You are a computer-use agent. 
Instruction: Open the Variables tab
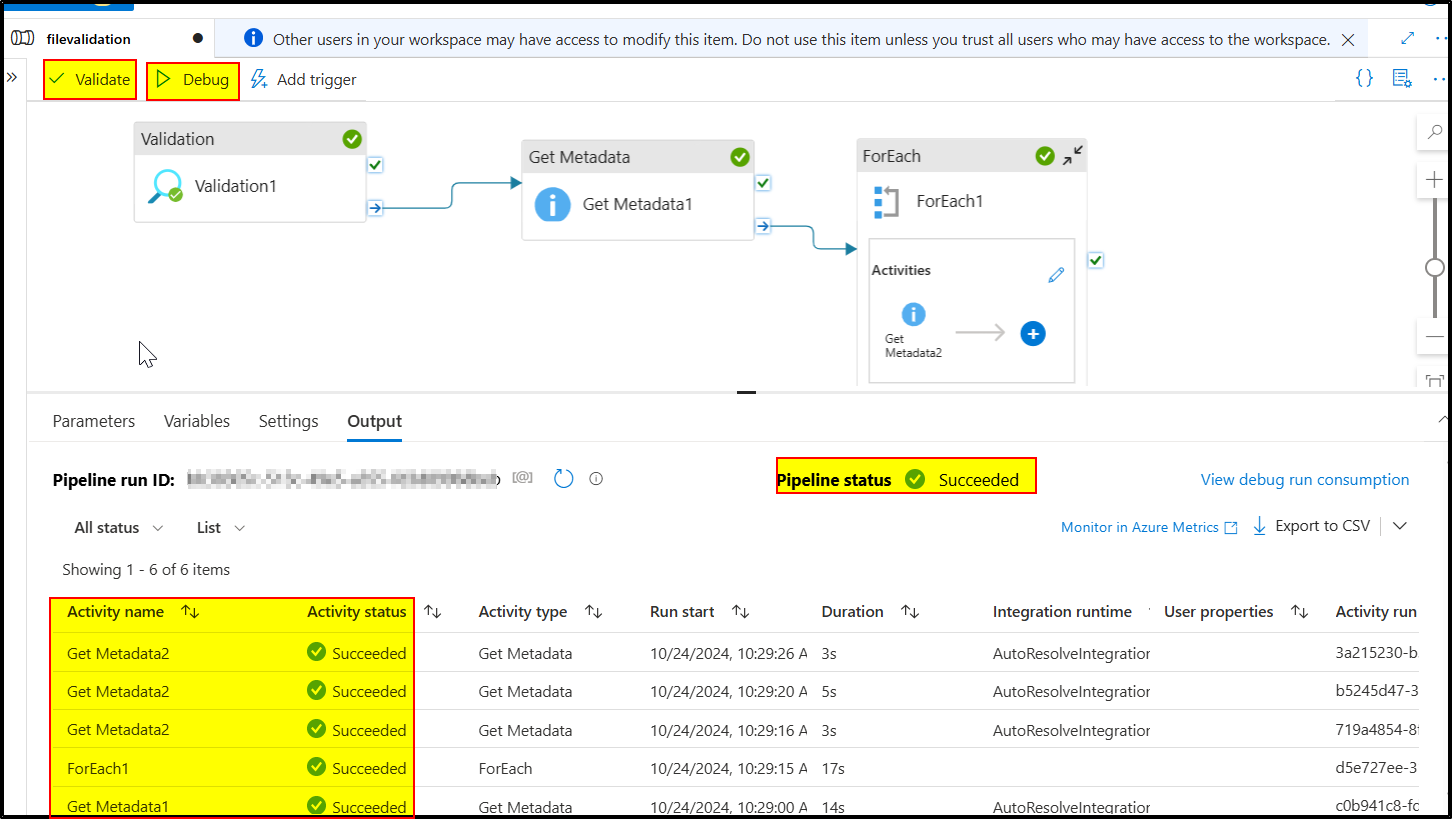click(196, 421)
